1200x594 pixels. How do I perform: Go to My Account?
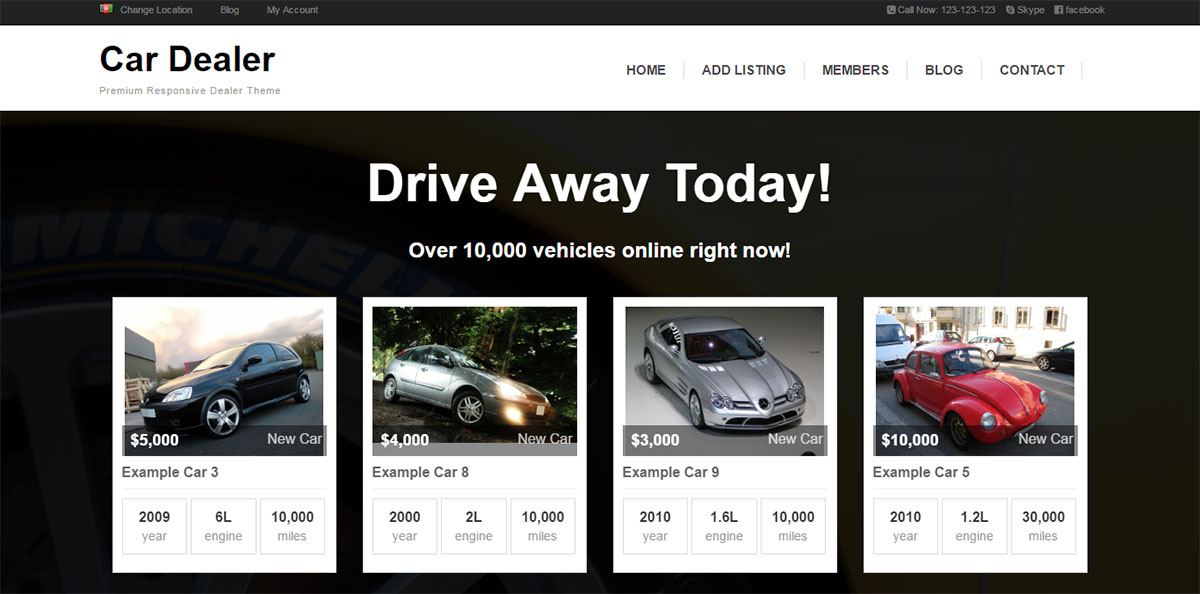coord(293,10)
